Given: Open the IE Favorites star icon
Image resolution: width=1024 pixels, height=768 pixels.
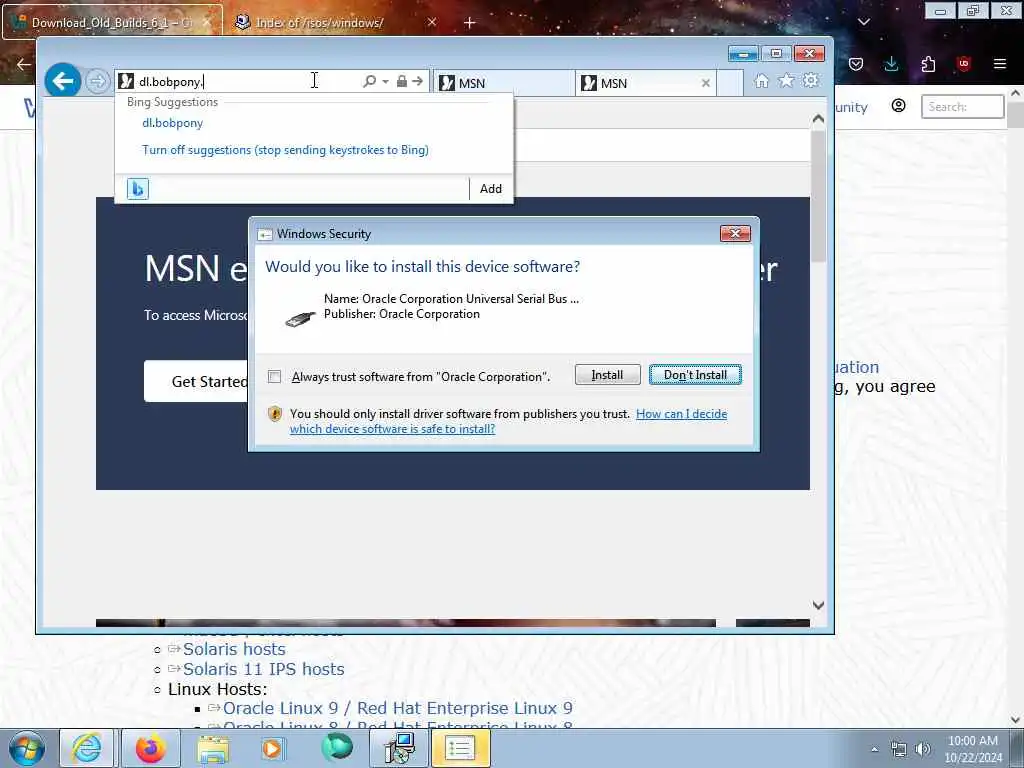Looking at the screenshot, I should point(786,80).
